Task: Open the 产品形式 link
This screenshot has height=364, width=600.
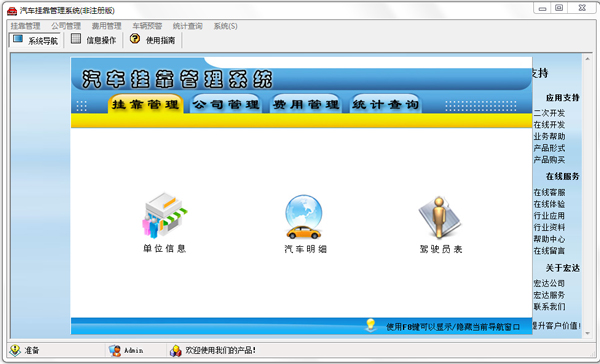Action: (549, 148)
